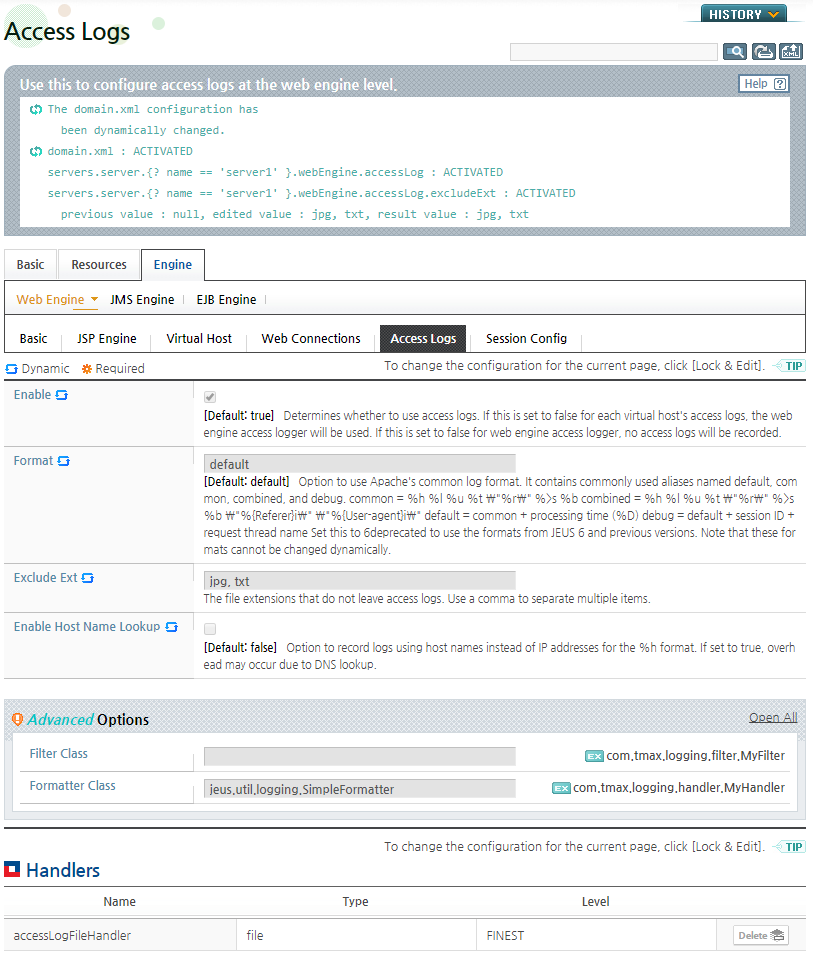Click sync icon beside 'The domain.xml configuration has'
This screenshot has height=958, width=813.
36,109
